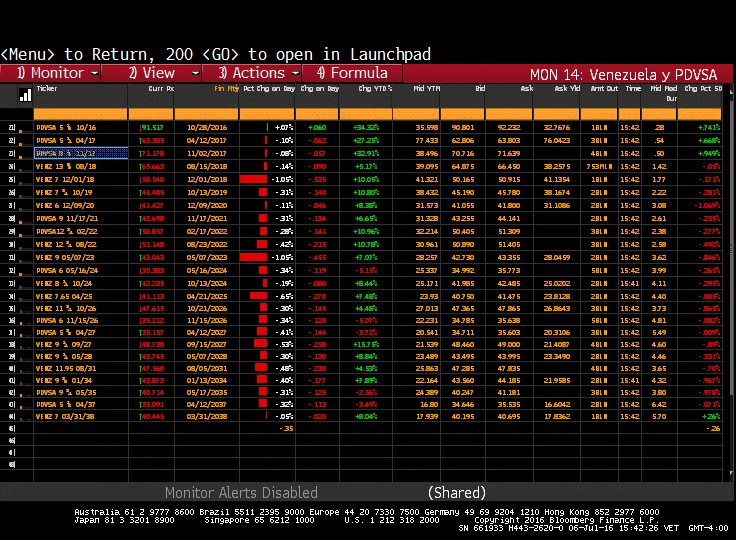Select the PDVSA 6 11/15/26 ticker
Image resolution: width=736 pixels, height=540 pixels.
67,321
